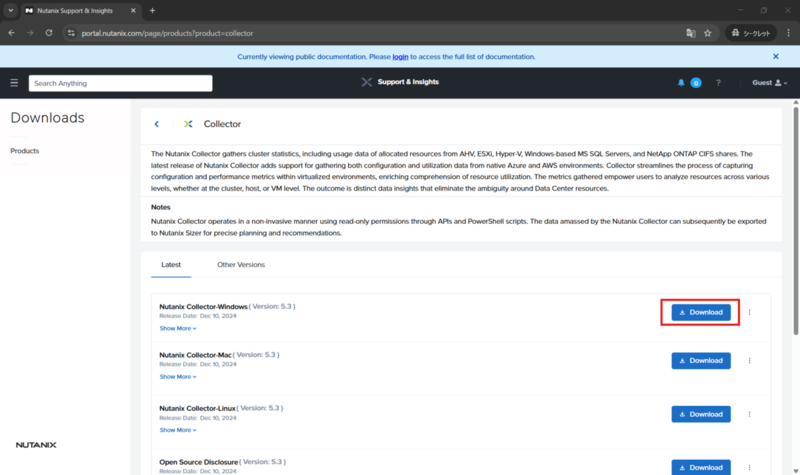The width and height of the screenshot is (800, 475).
Task: Click the Nutanix logo in the sidebar
Action: click(x=36, y=445)
